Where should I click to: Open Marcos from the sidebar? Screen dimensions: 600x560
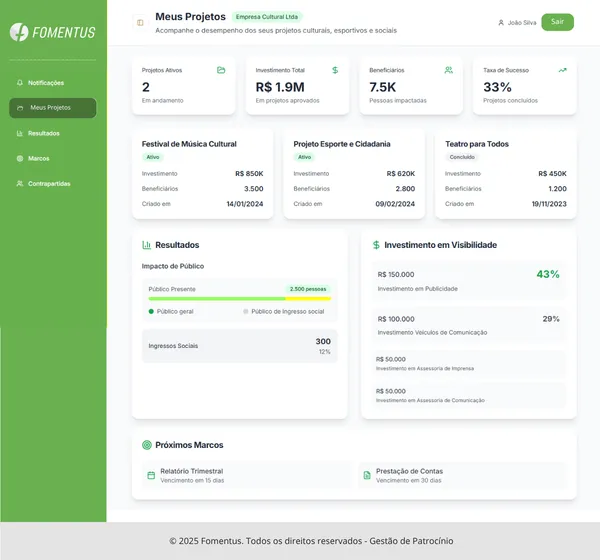point(38,158)
